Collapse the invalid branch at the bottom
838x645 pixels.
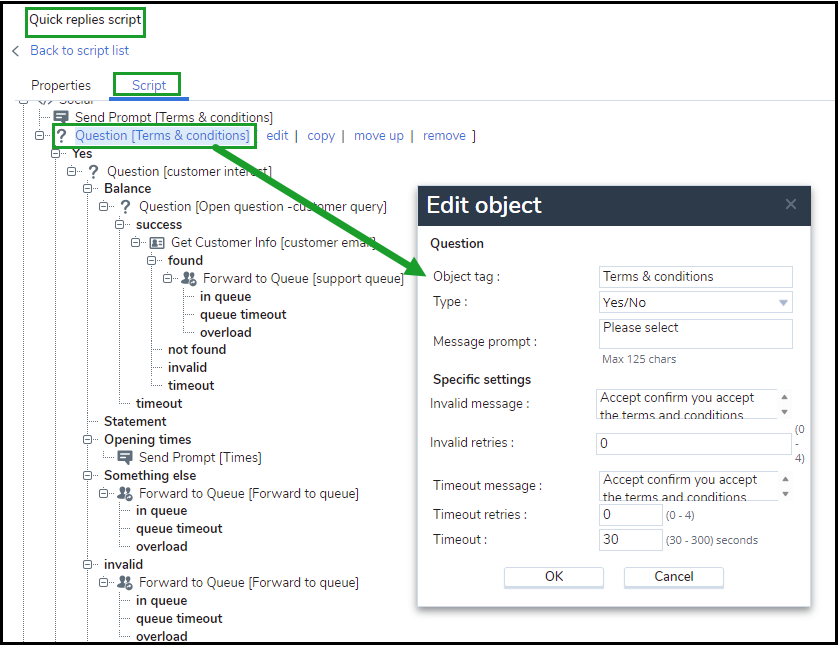(88, 564)
